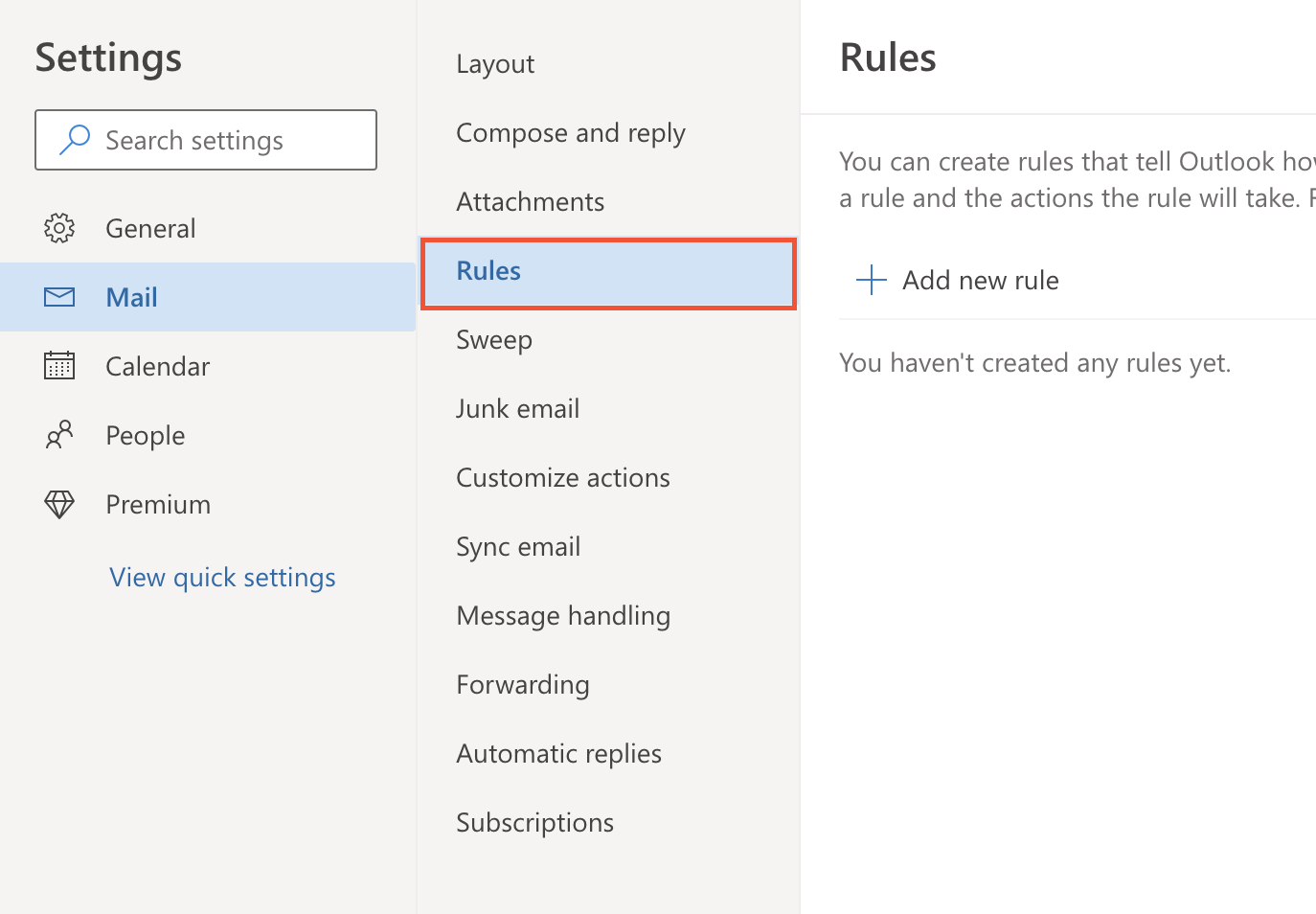This screenshot has height=914, width=1316.
Task: Open Compose and reply settings
Action: tap(571, 132)
